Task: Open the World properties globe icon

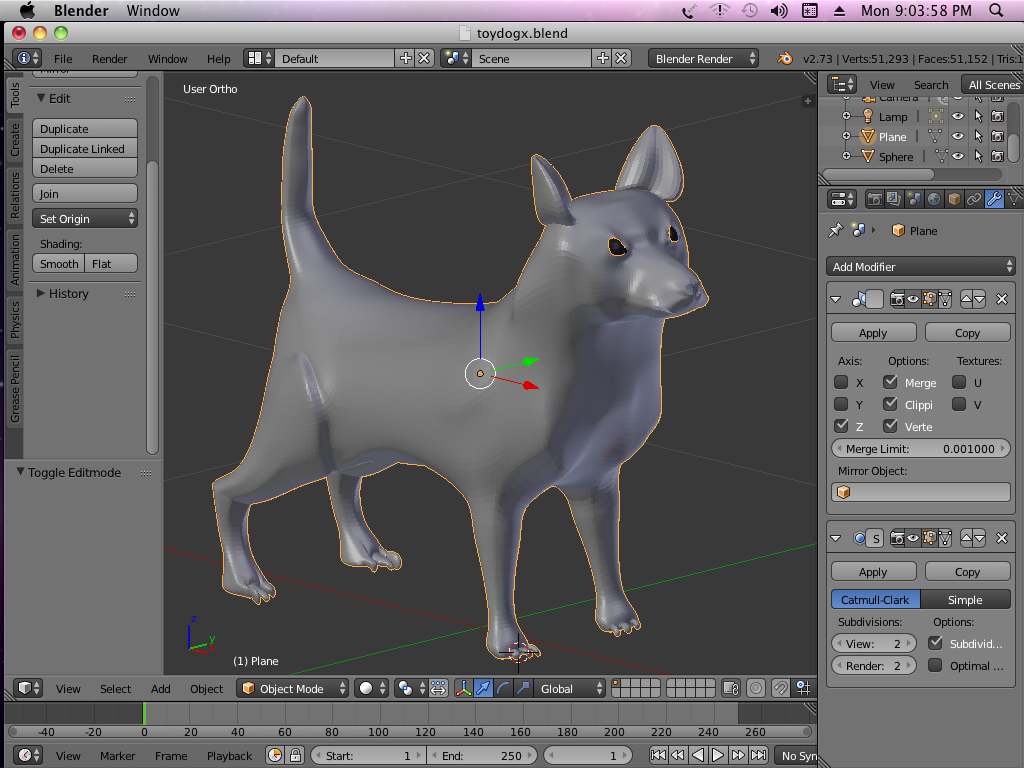Action: [933, 199]
